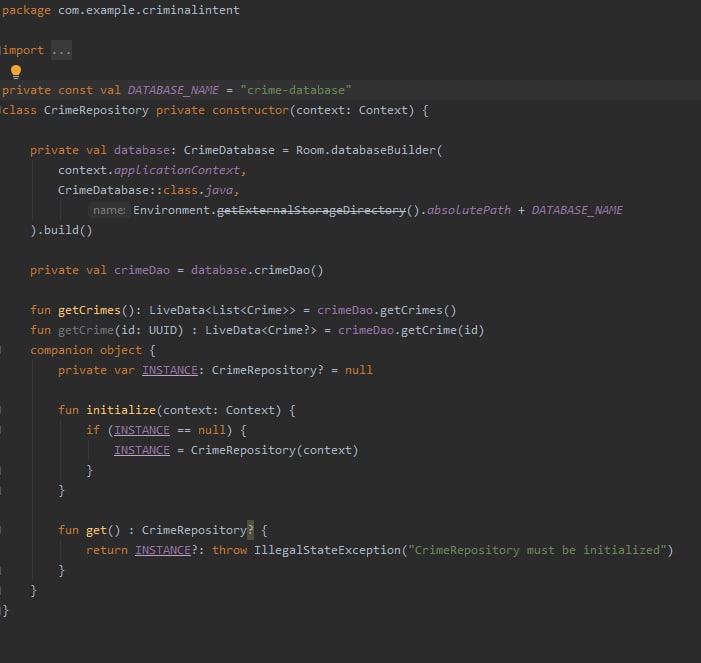
Task: Click the private constructor keyword
Action: [x=222, y=110]
